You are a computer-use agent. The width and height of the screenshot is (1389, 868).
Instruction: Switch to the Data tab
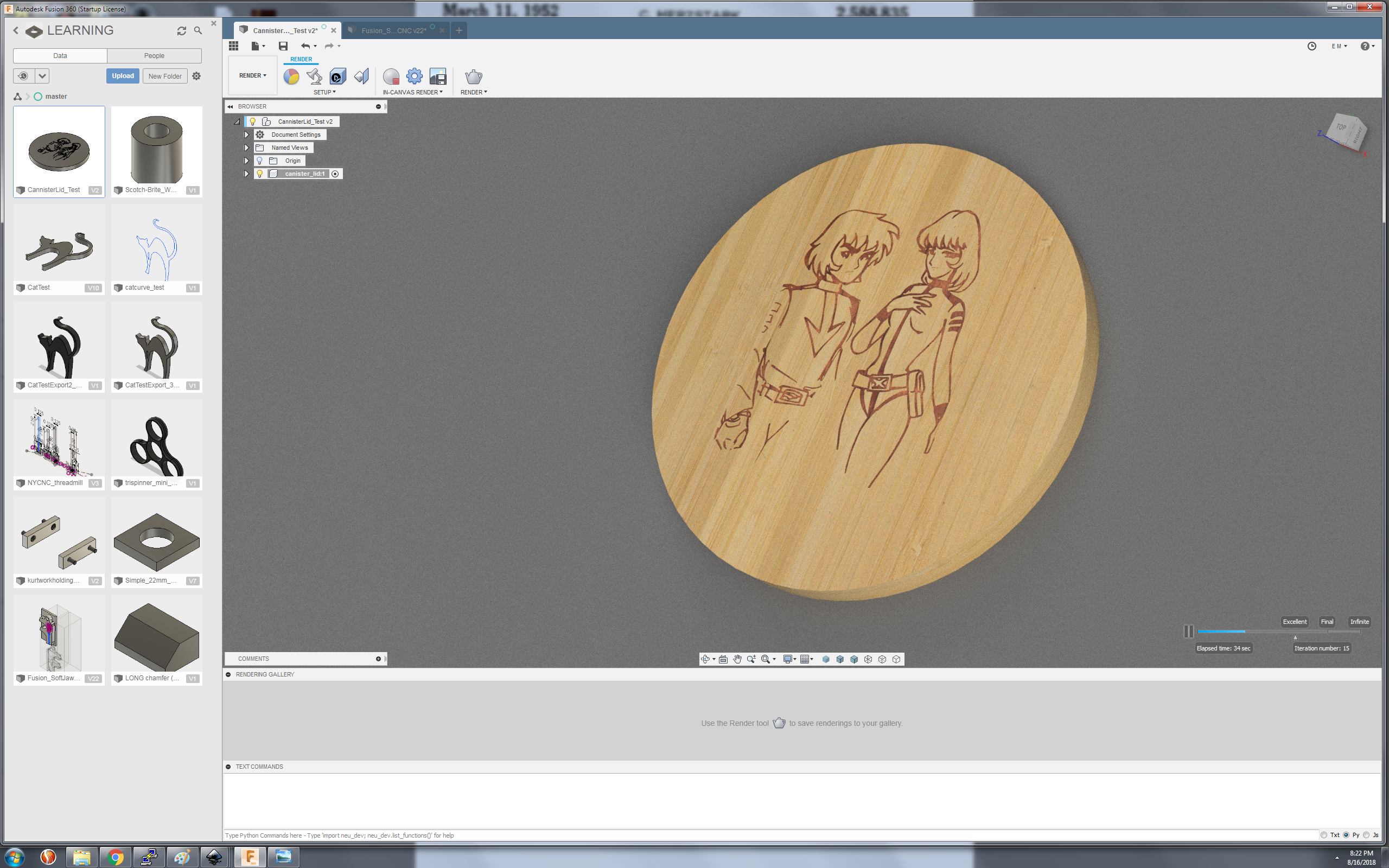(60, 56)
